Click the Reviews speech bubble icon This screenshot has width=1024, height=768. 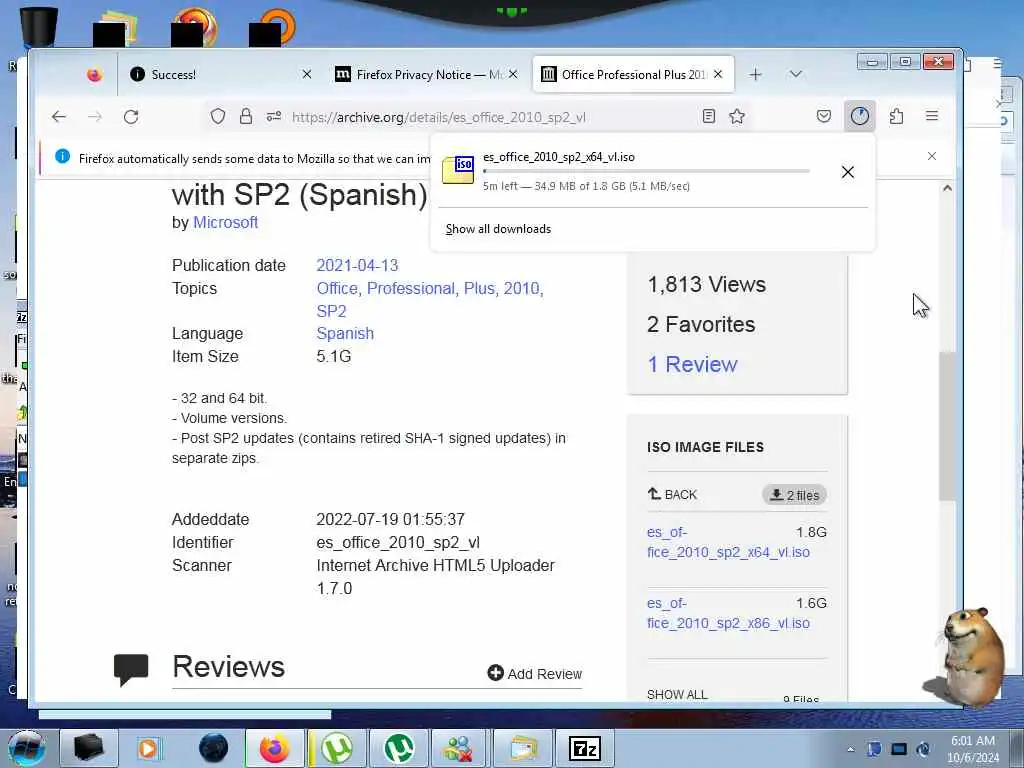(x=131, y=669)
